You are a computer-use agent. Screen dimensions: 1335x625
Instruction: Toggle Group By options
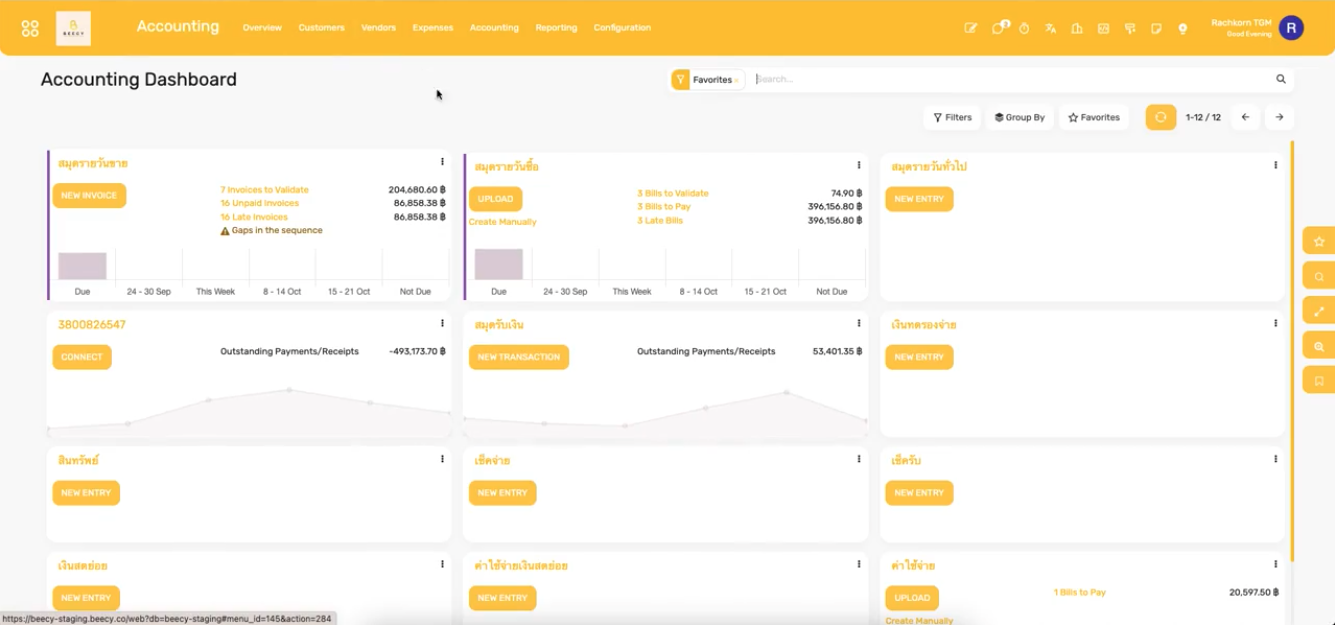(1019, 117)
